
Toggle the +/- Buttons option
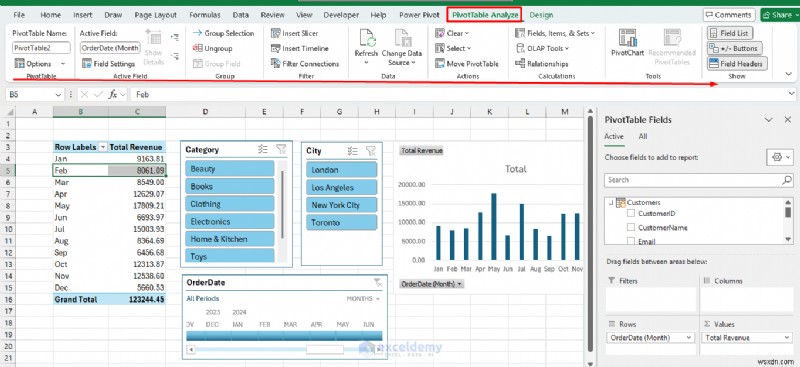click(735, 48)
